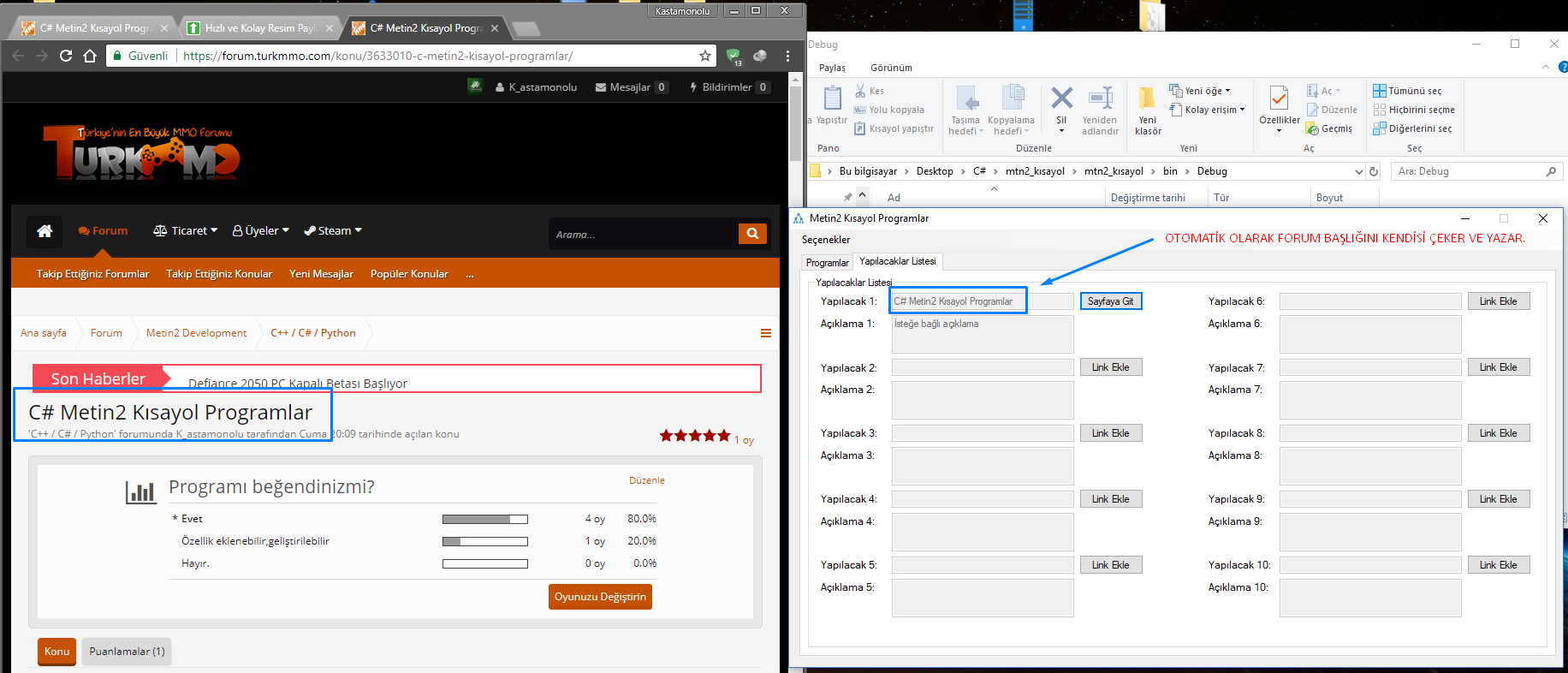This screenshot has width=1568, height=673.
Task: Click Chrome address bar URL
Action: (x=378, y=56)
